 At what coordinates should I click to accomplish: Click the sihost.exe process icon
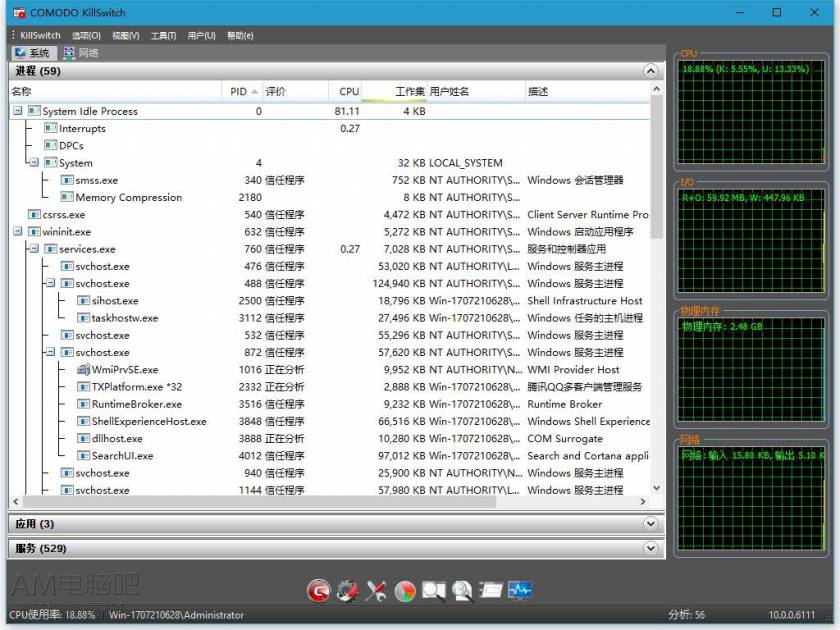(83, 301)
